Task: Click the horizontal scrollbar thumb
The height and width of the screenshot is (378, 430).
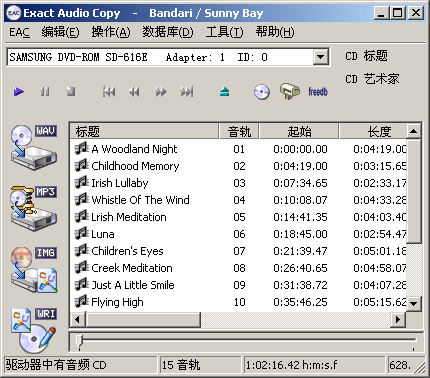Action: point(143,319)
